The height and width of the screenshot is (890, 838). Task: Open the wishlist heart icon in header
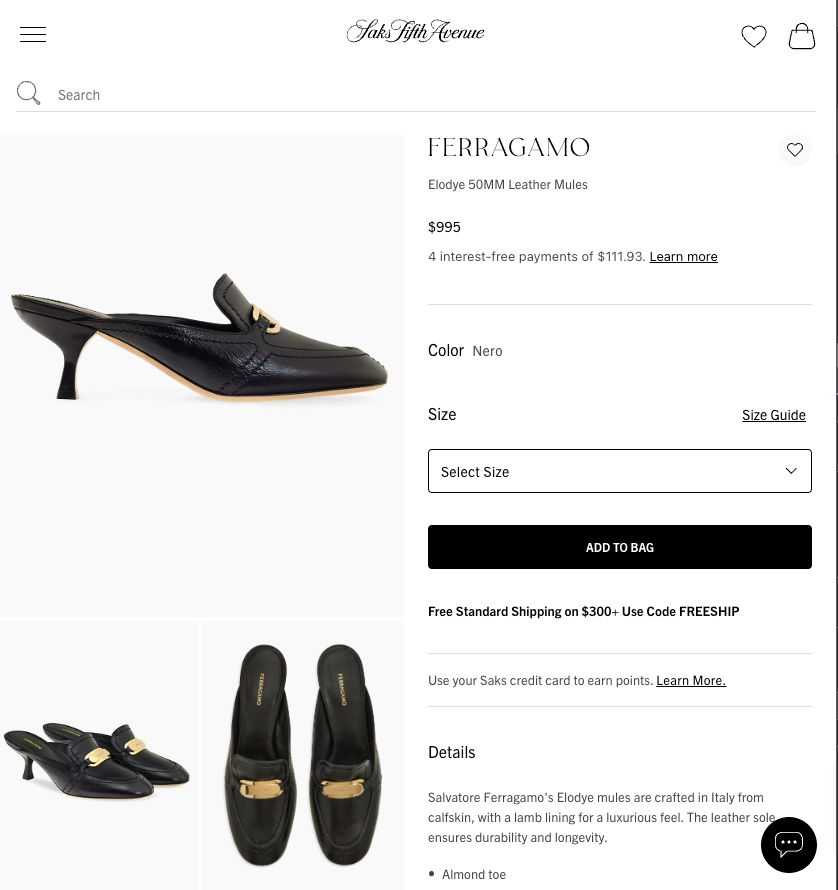click(x=754, y=36)
